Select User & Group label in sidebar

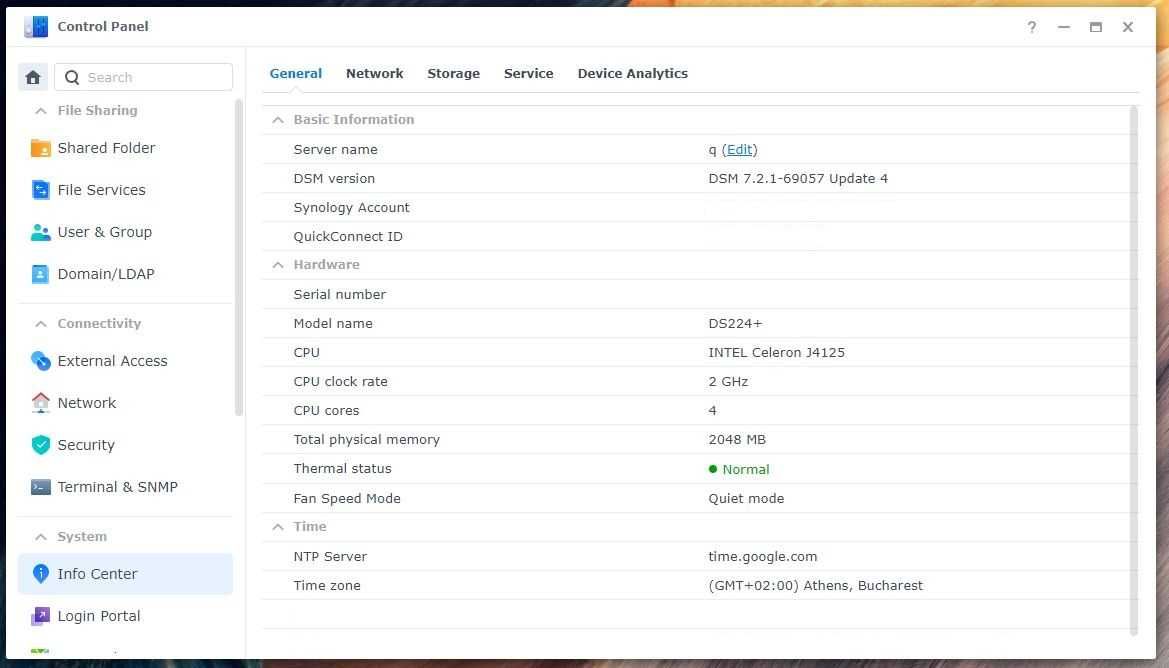coord(104,232)
